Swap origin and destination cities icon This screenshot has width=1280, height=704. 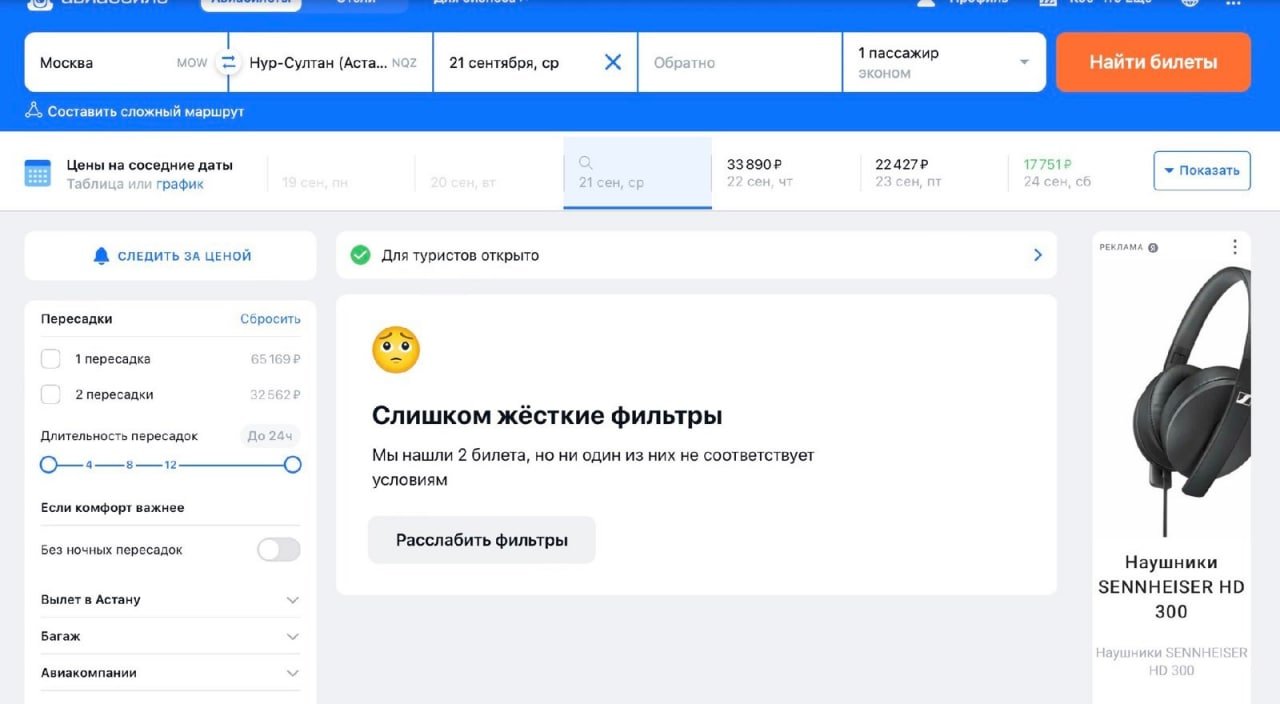click(x=228, y=62)
